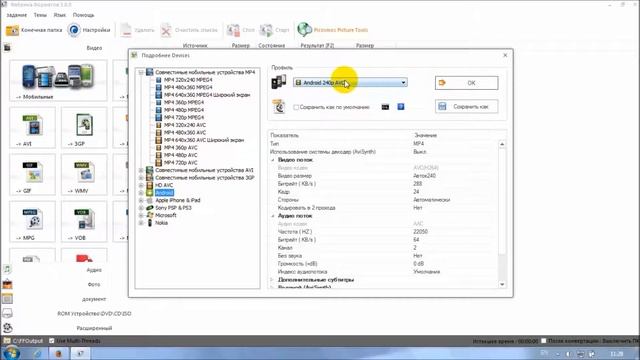Click the Старт toolbar button

coord(274,30)
